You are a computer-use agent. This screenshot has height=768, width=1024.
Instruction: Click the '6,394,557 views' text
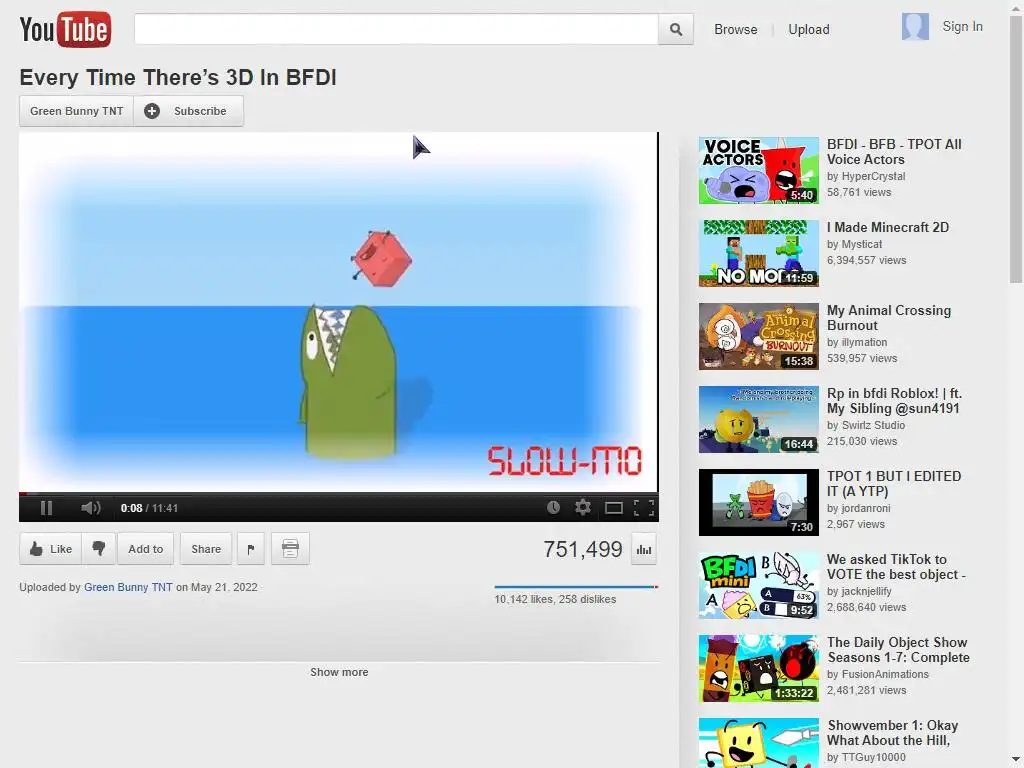867,260
